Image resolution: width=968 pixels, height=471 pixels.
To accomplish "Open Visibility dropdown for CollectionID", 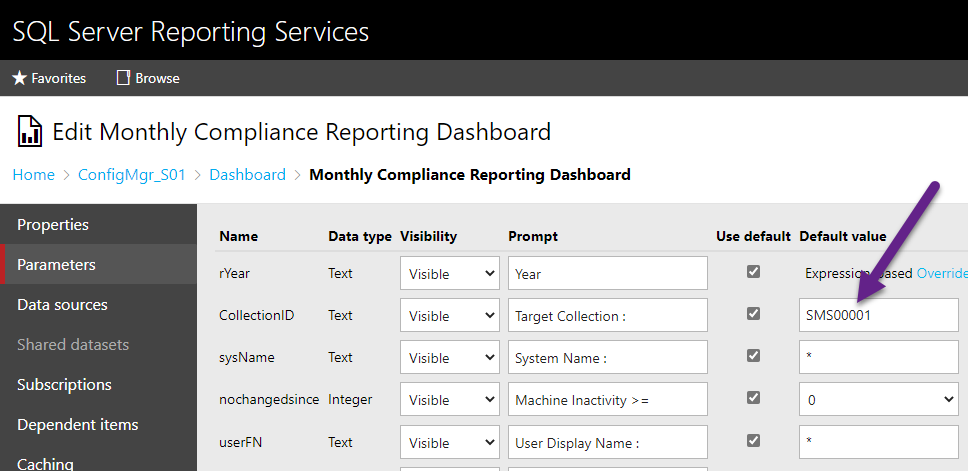I will 450,315.
